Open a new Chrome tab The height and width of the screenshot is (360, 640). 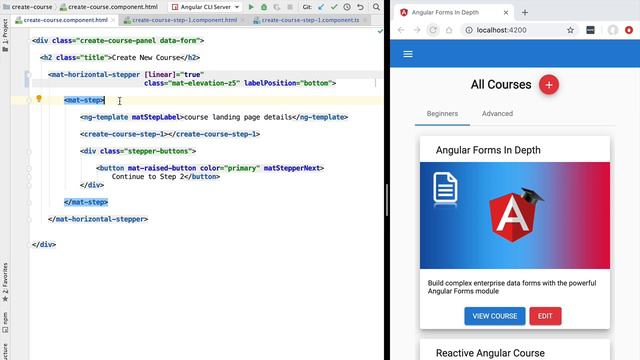coord(525,13)
